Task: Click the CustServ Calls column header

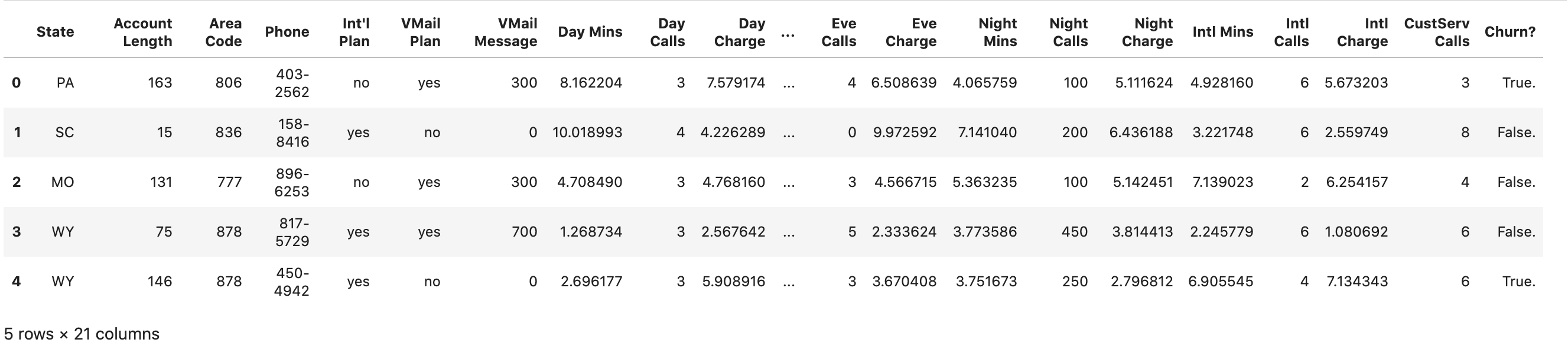Action: [1436, 33]
